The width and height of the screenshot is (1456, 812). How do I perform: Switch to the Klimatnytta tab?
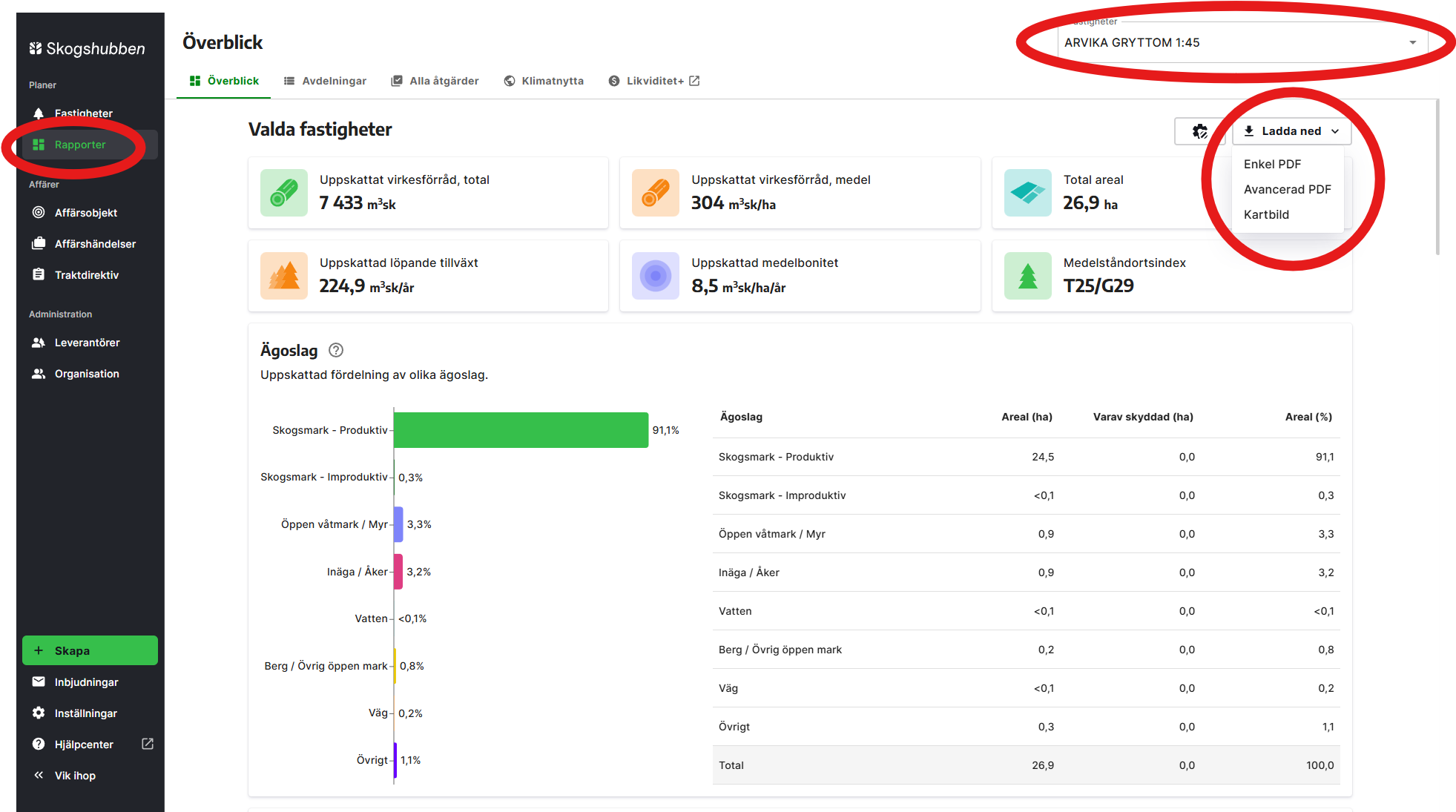(x=544, y=81)
